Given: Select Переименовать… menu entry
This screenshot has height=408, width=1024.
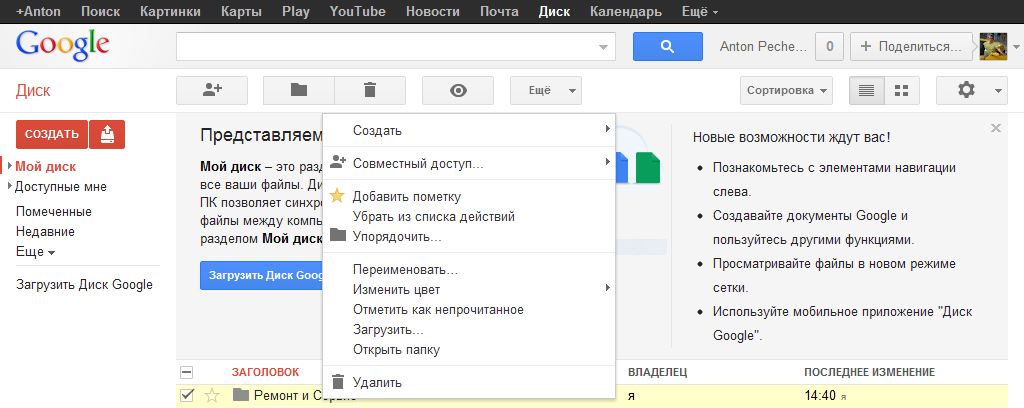Looking at the screenshot, I should tap(469, 270).
